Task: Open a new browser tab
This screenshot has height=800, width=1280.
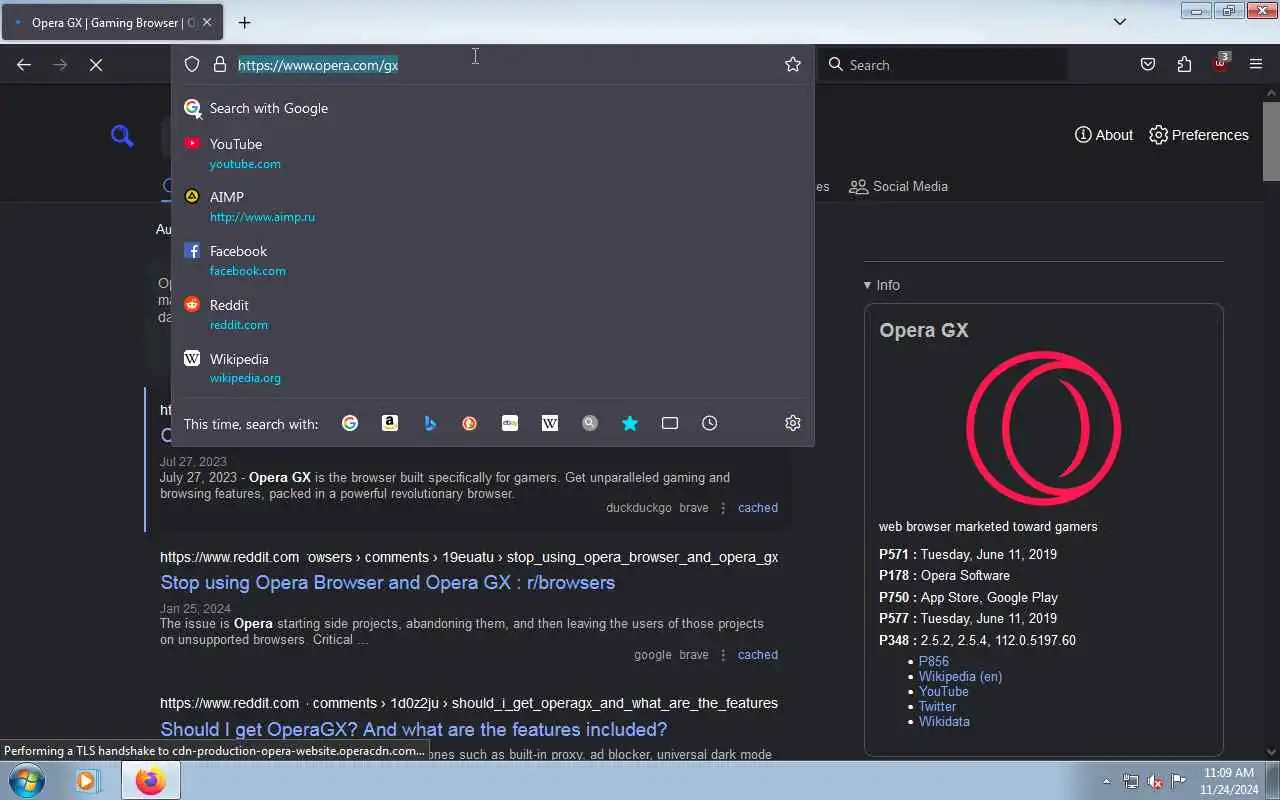Action: [x=244, y=22]
